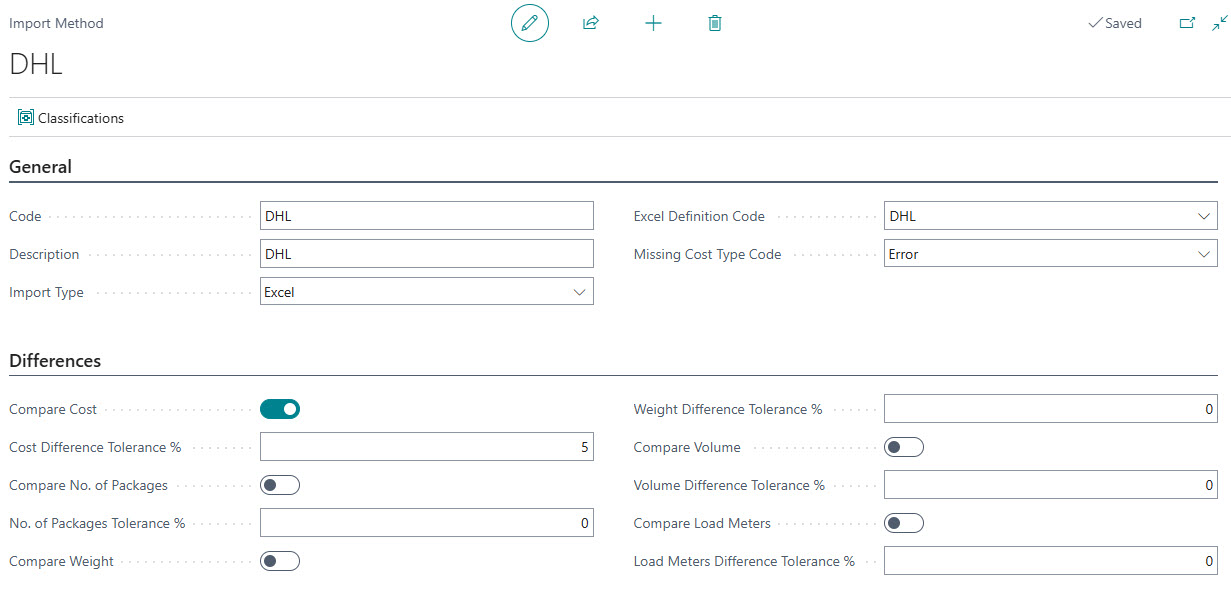The image size is (1231, 596).
Task: Open the Import Type dropdown
Action: click(x=578, y=292)
